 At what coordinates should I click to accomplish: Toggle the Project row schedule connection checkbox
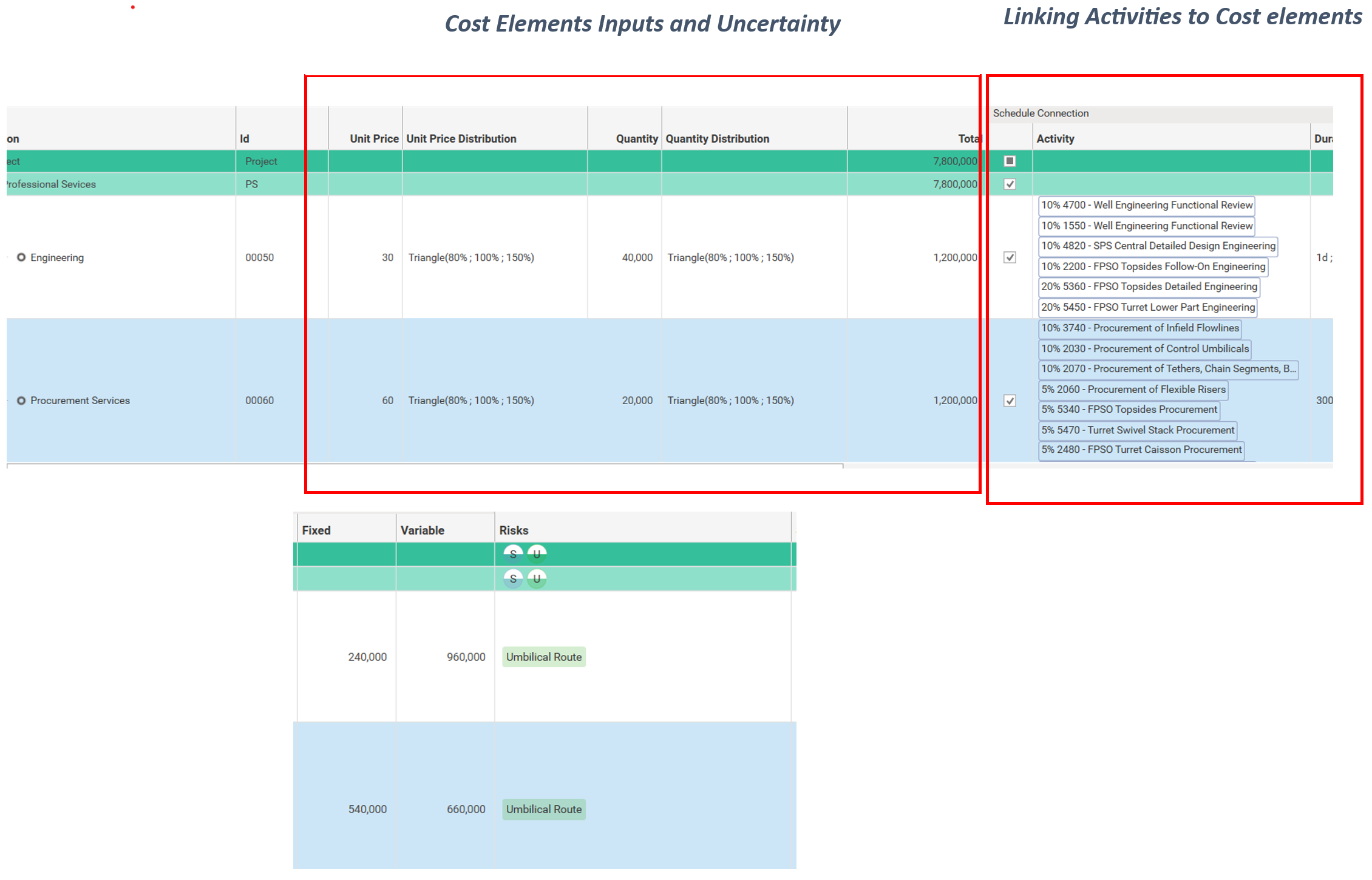(1010, 161)
